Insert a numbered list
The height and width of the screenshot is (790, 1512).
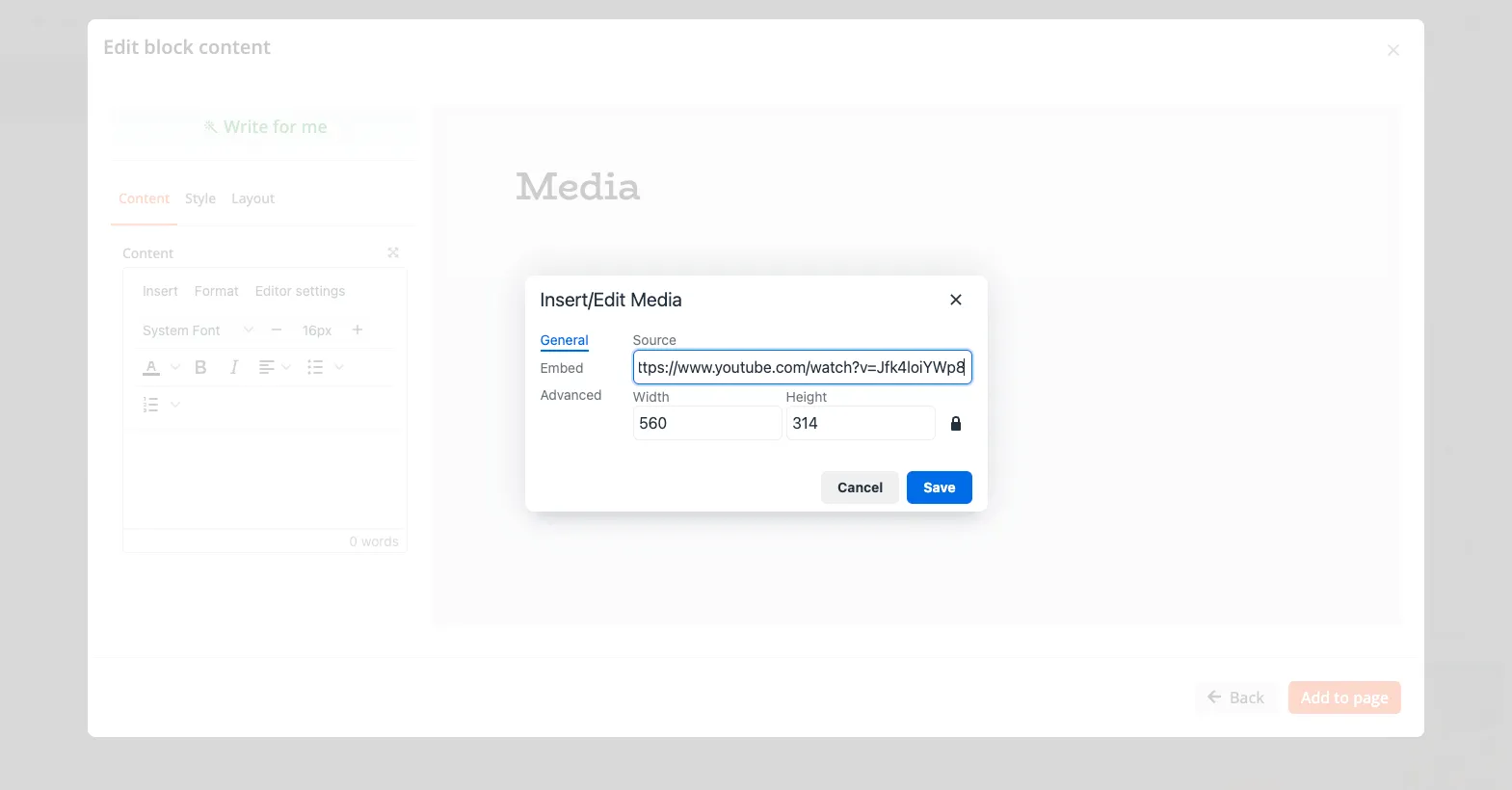pos(151,405)
